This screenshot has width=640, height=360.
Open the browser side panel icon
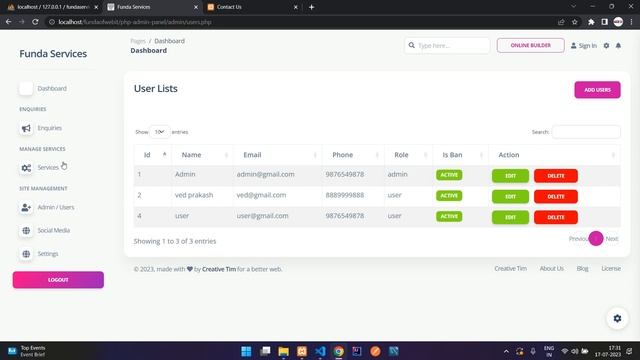point(604,22)
